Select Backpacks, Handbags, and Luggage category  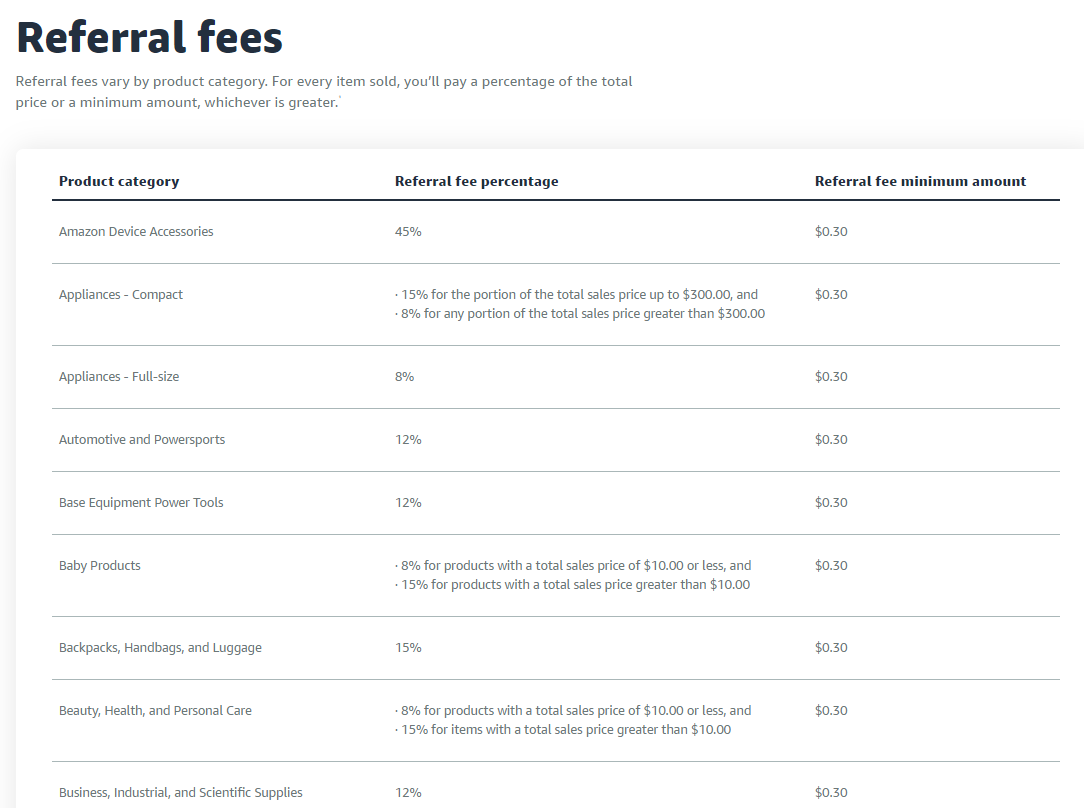pos(160,647)
